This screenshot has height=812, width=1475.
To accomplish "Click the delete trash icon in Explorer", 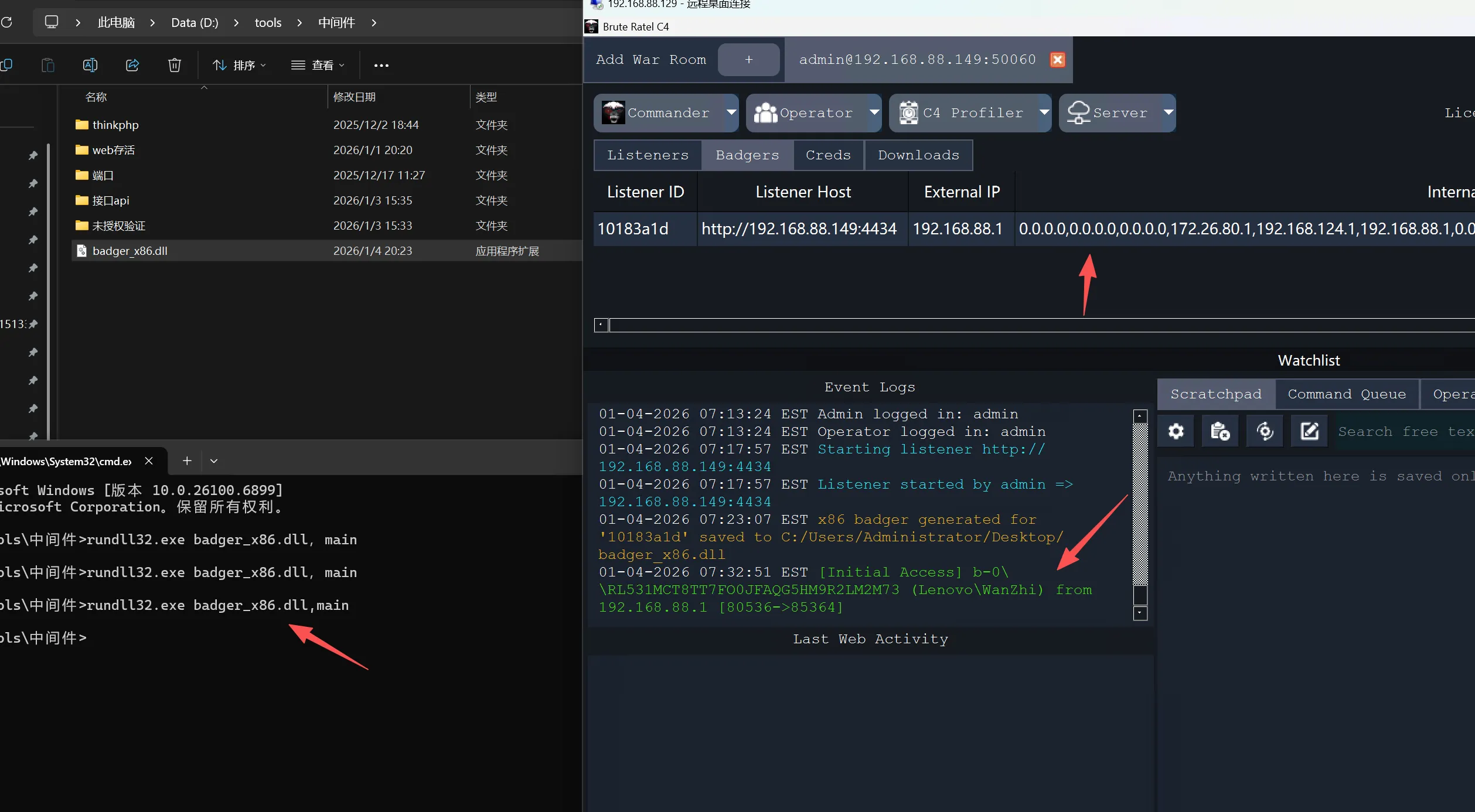I will pyautogui.click(x=174, y=65).
